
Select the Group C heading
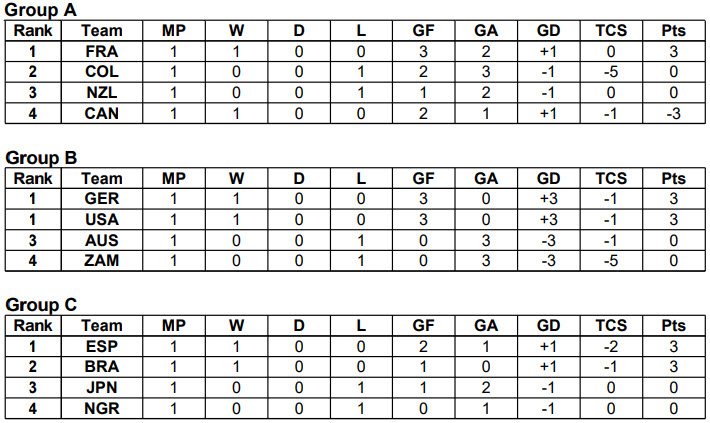pos(42,305)
